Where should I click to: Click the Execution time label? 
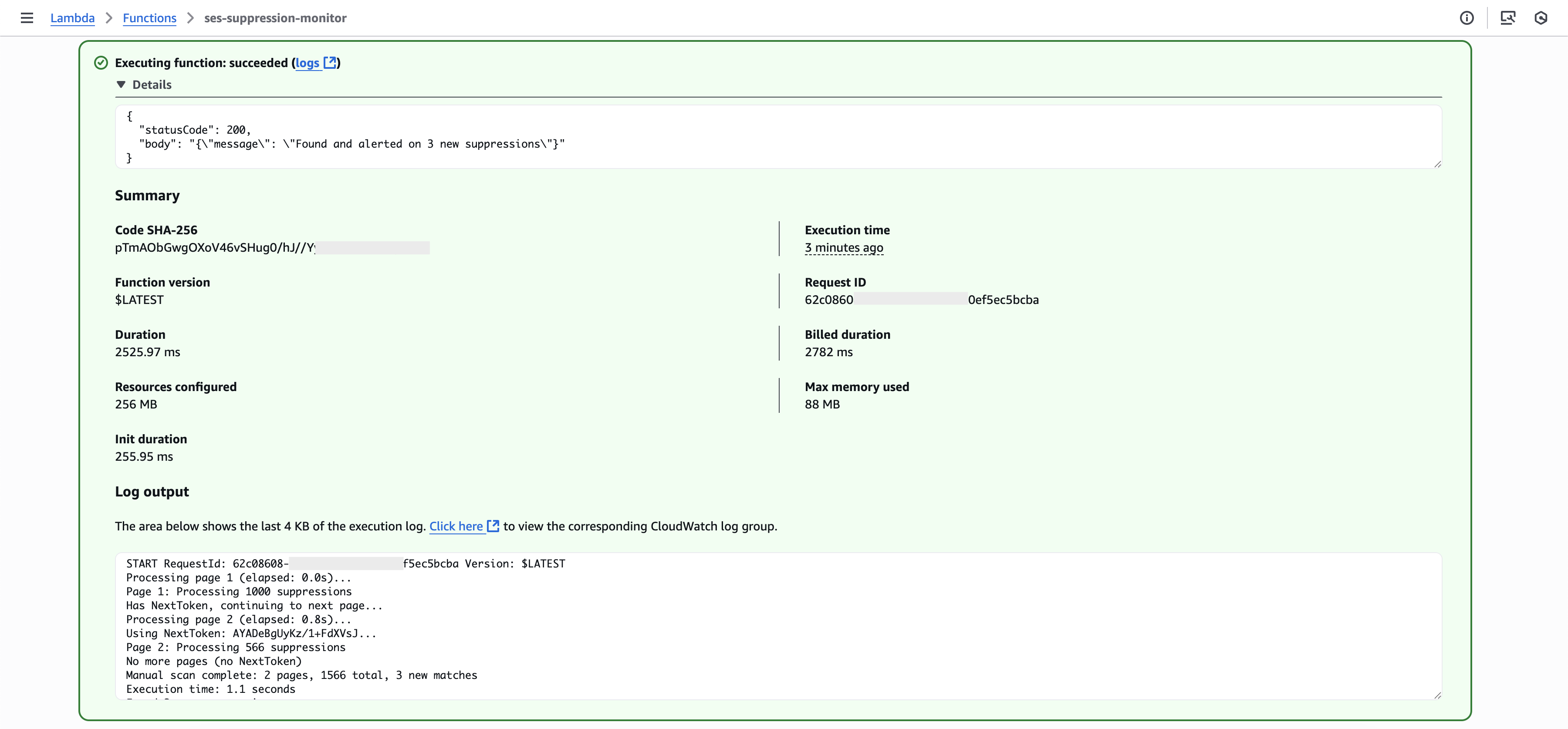click(x=847, y=230)
